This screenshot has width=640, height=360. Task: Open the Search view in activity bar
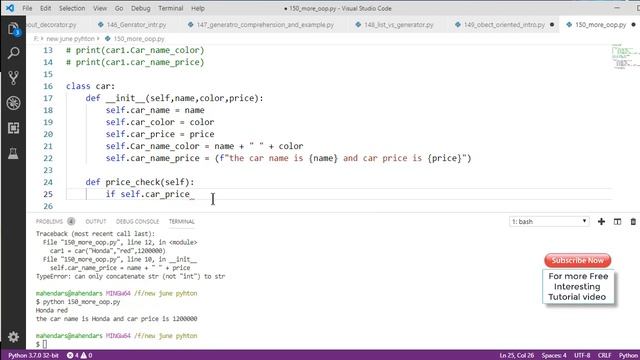pyautogui.click(x=13, y=53)
